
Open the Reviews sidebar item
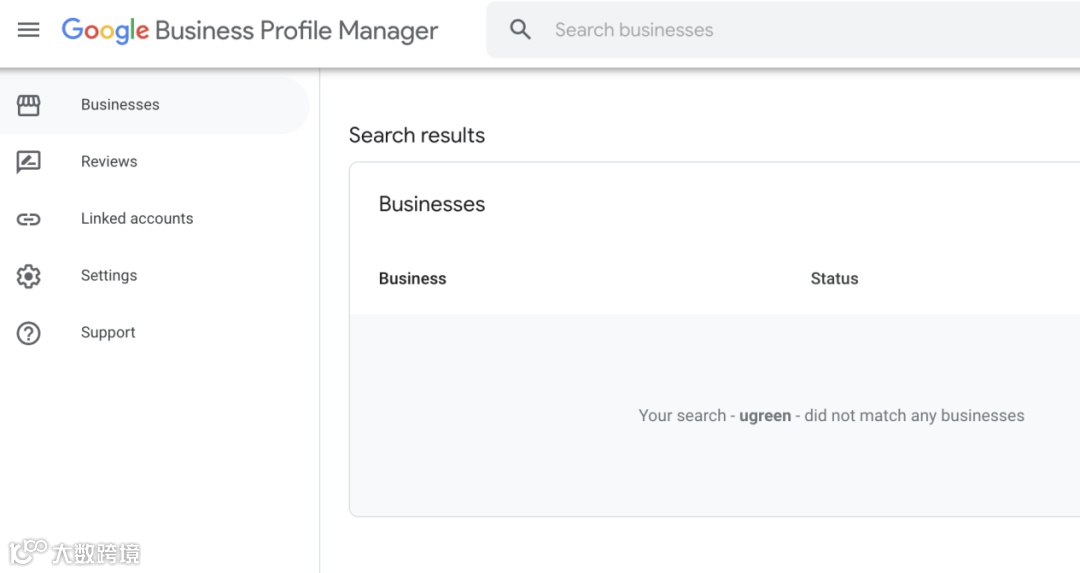[x=109, y=162]
